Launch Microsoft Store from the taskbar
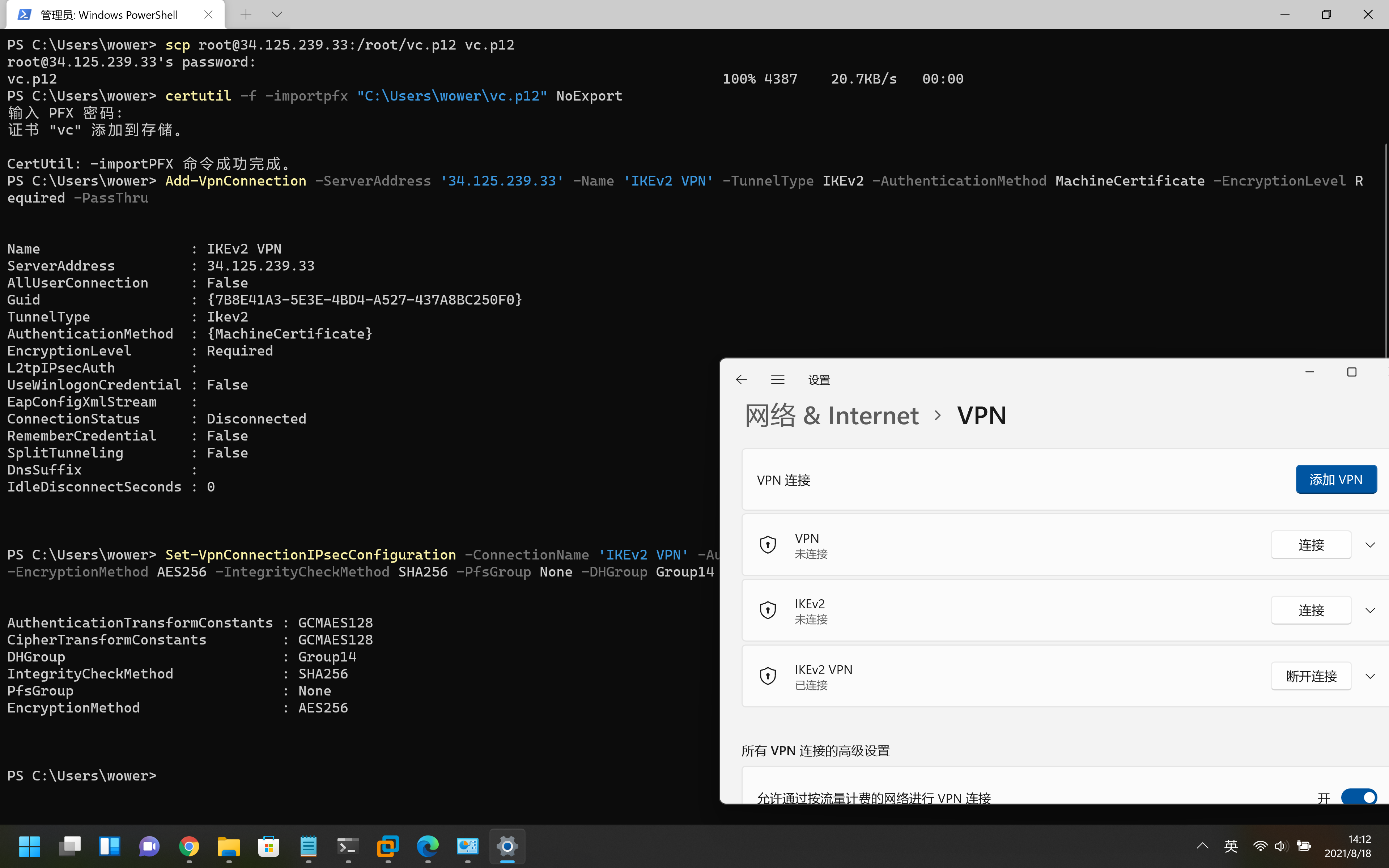Viewport: 1389px width, 868px height. [268, 847]
